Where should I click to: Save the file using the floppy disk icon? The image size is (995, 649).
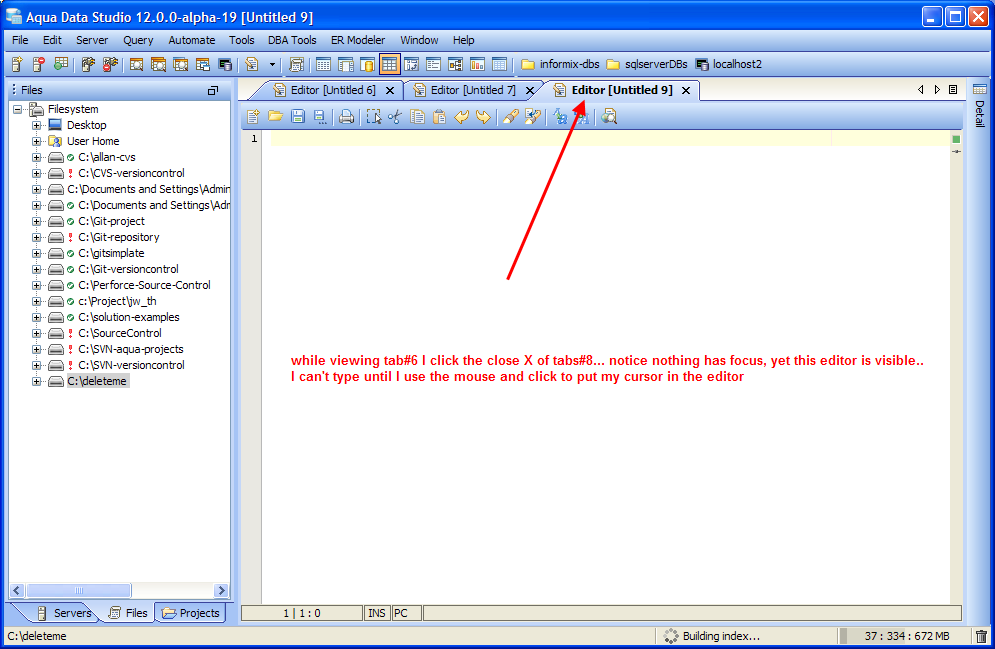pyautogui.click(x=298, y=116)
